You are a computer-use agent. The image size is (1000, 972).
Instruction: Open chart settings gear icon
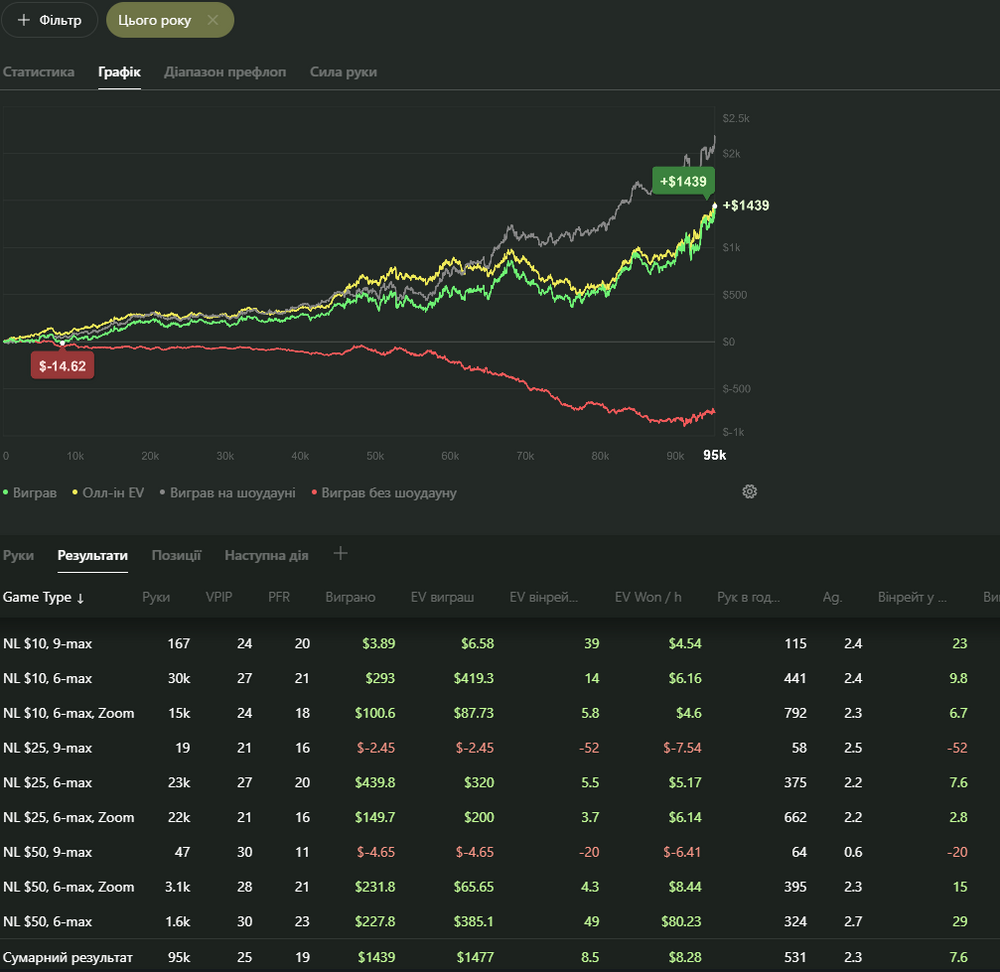[749, 491]
